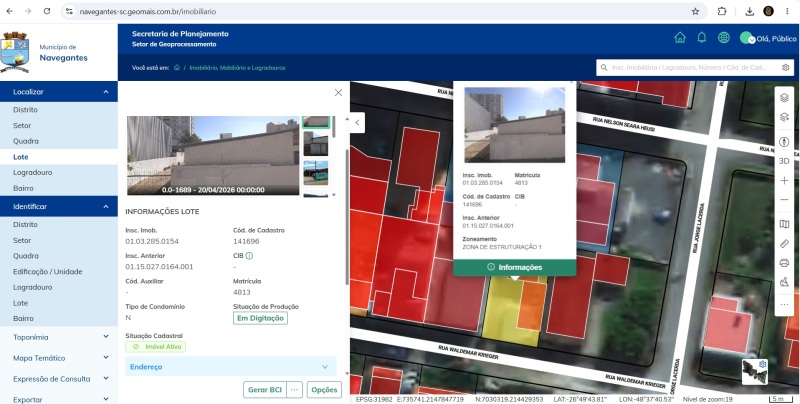
Task: Open the folded map icon tool
Action: 784,224
